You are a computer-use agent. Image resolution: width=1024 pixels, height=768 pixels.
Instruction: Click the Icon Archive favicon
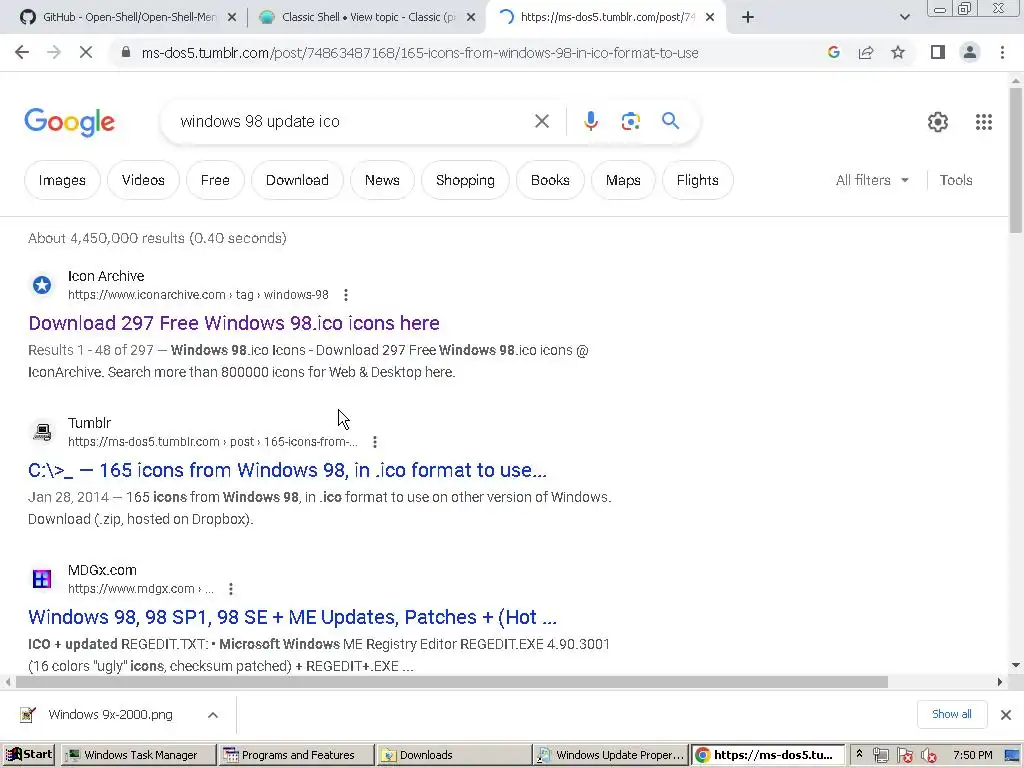coord(42,285)
